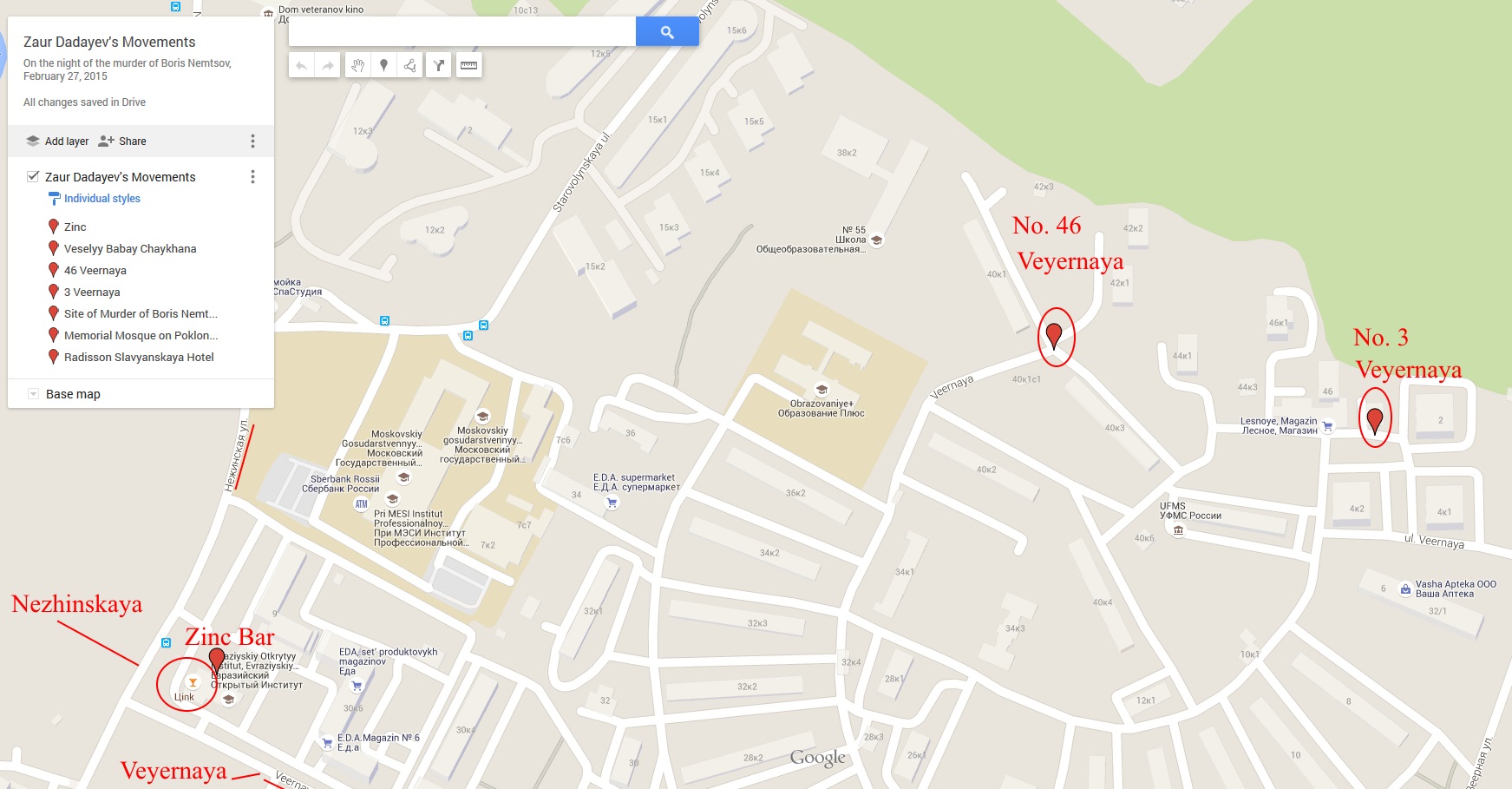Click the Share button

(x=122, y=141)
